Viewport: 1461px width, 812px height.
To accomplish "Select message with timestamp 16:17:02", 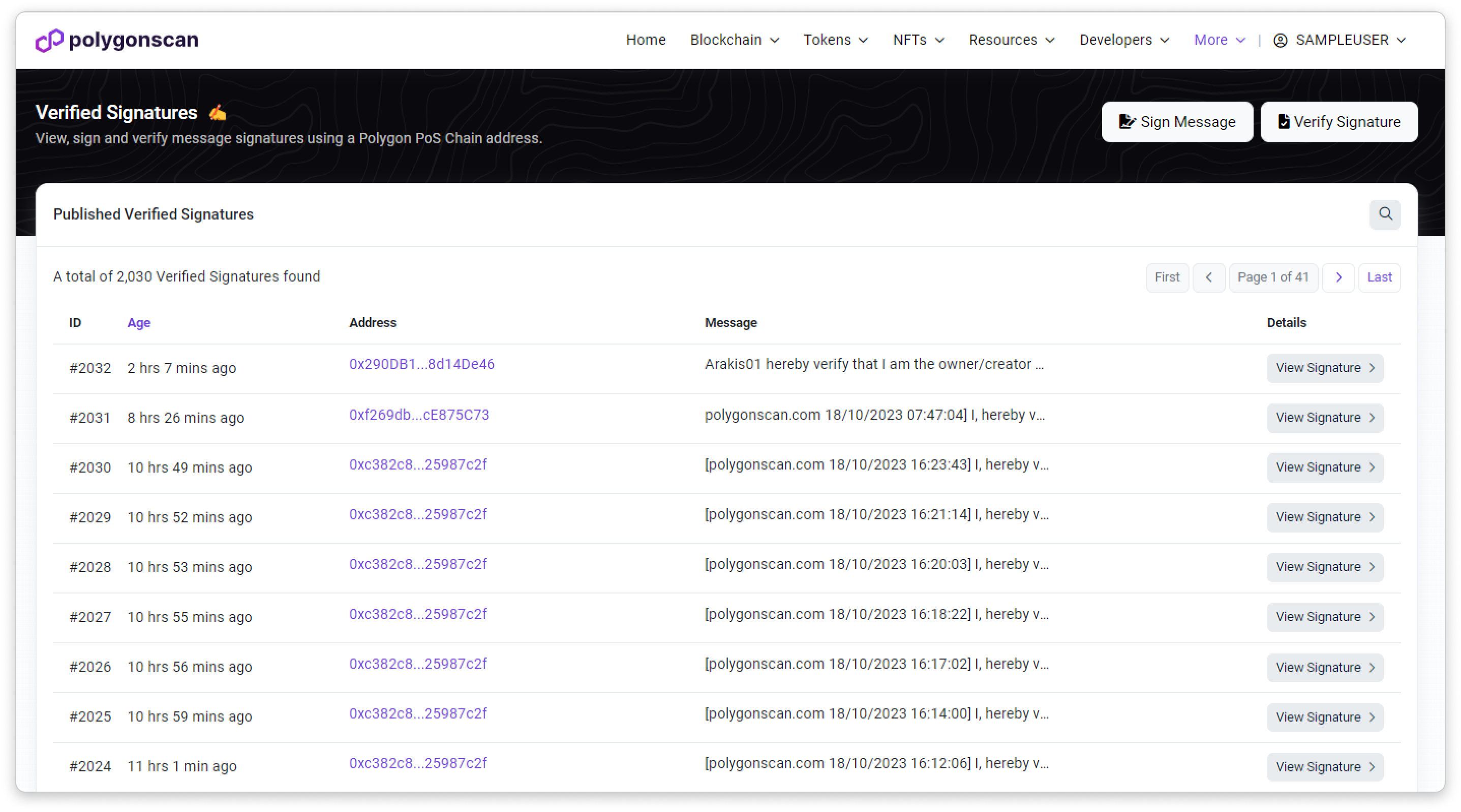I will coord(877,664).
